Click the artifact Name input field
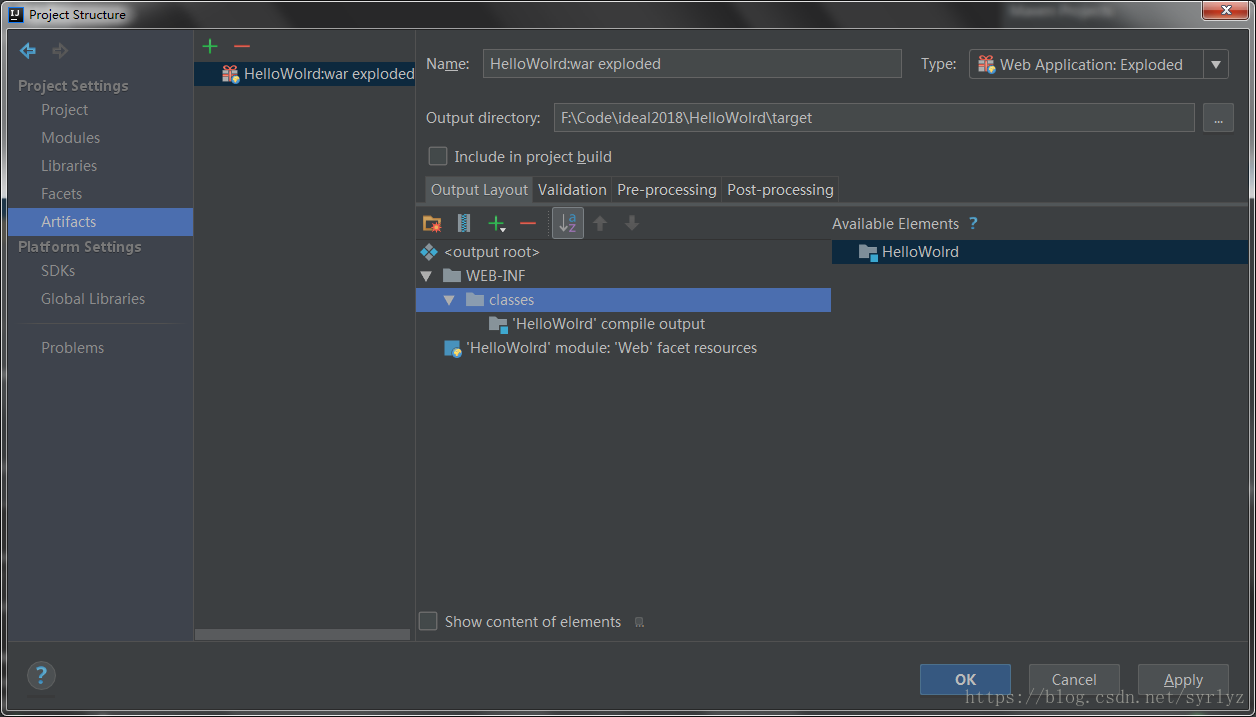This screenshot has height=717, width=1256. pos(692,64)
